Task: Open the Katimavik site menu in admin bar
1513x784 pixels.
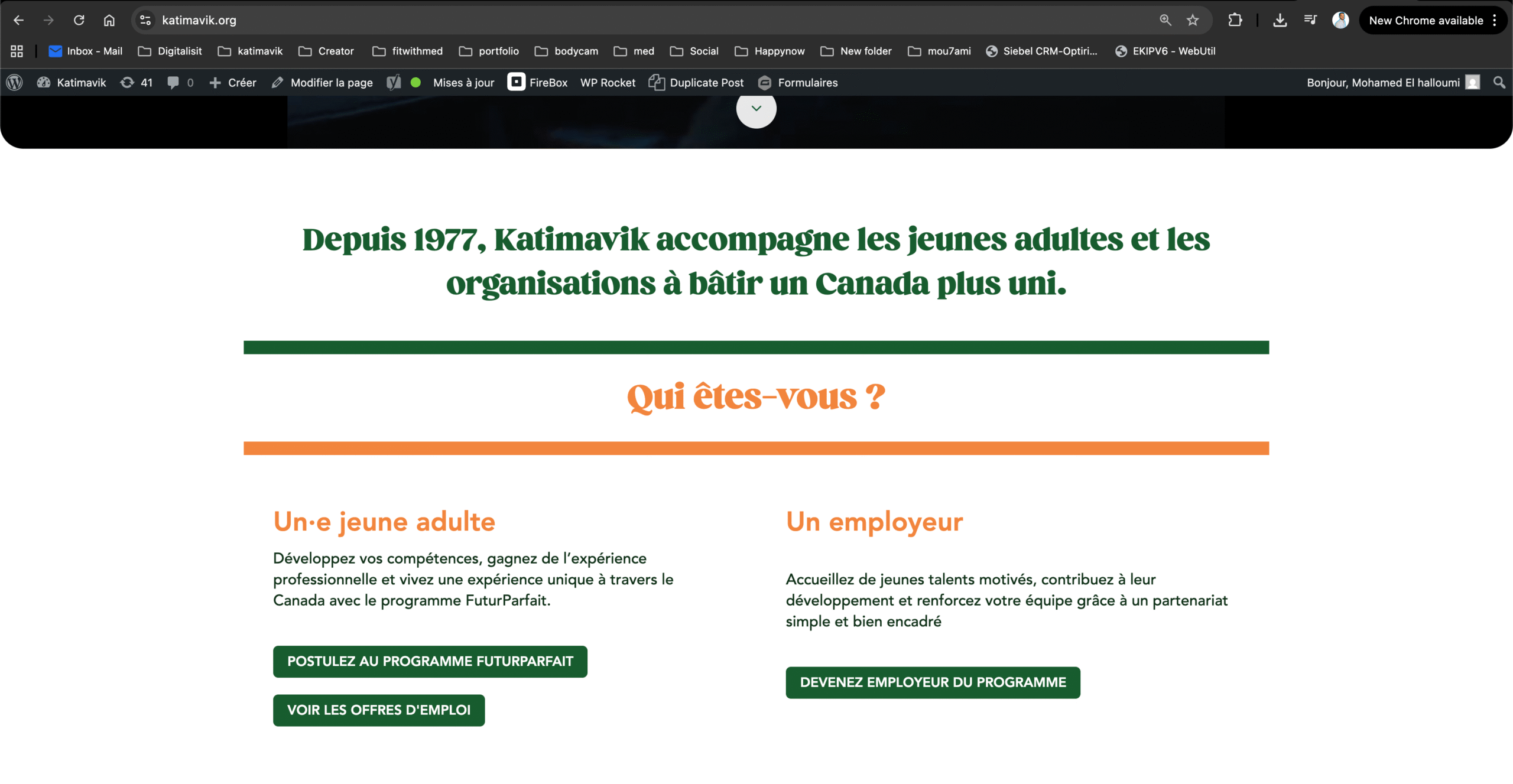Action: tap(72, 83)
